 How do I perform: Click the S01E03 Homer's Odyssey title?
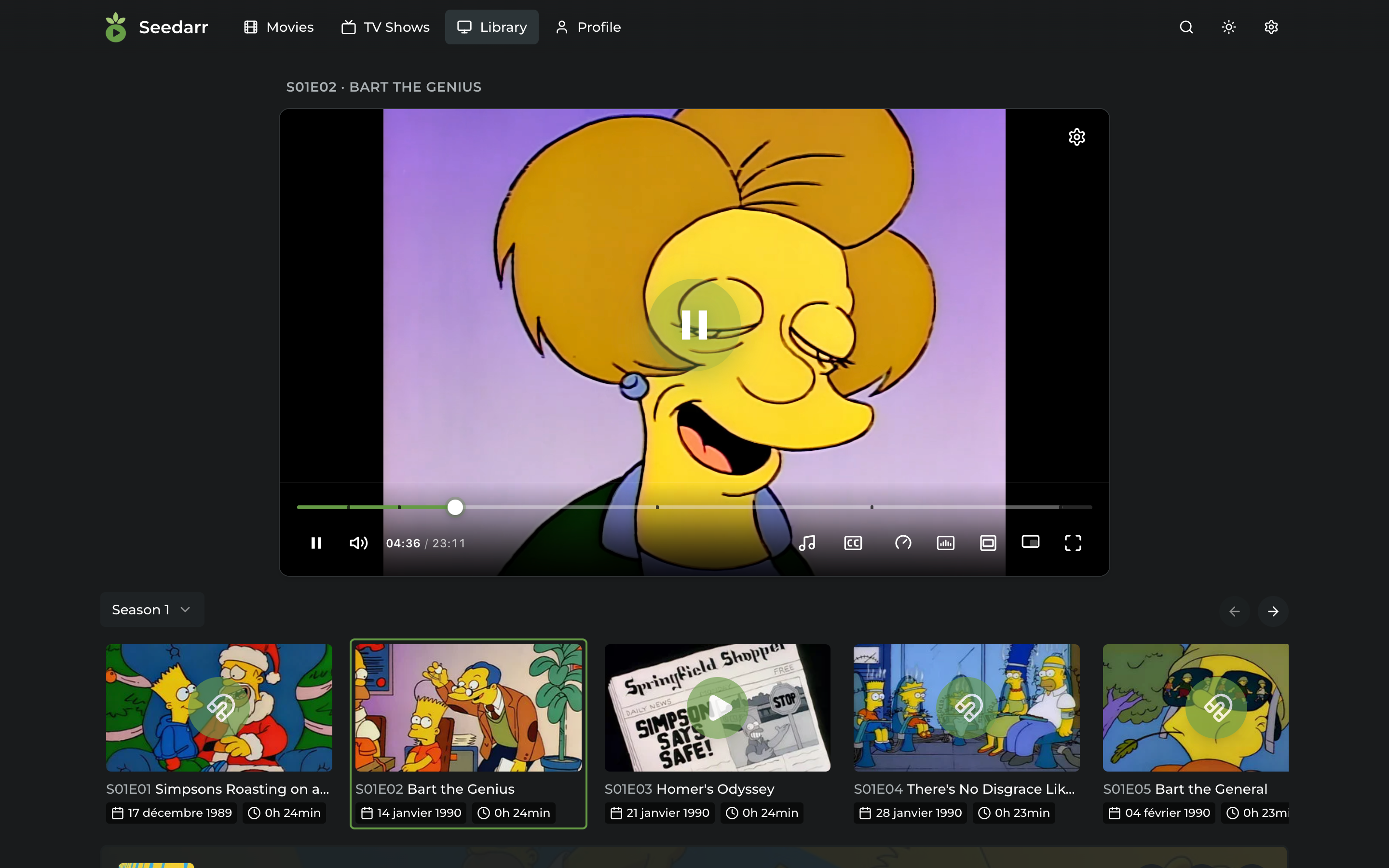pos(689,789)
